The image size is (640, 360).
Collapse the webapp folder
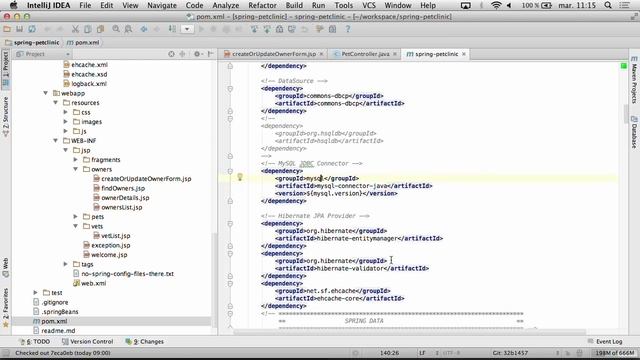click(46, 93)
